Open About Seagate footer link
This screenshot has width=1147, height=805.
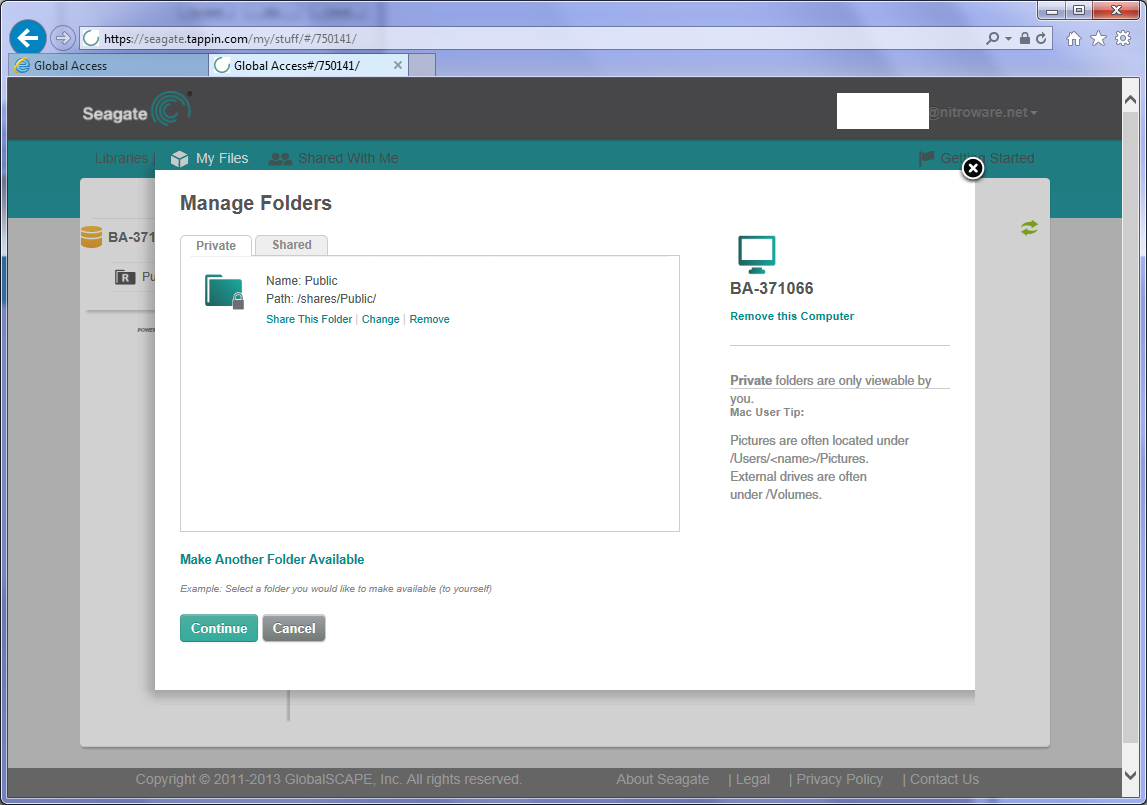pyautogui.click(x=663, y=779)
